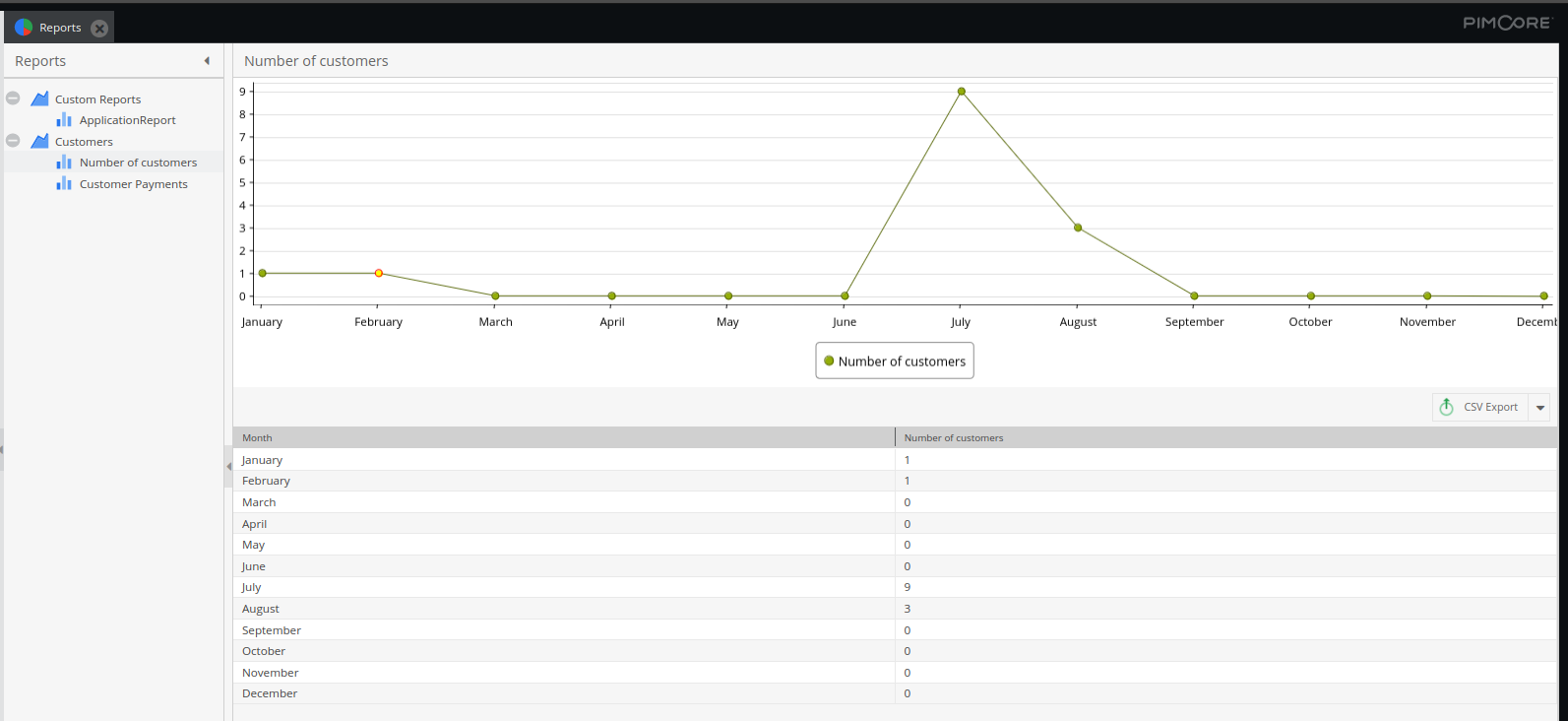1568x721 pixels.
Task: Select the April row in table
Action: pyautogui.click(x=895, y=523)
